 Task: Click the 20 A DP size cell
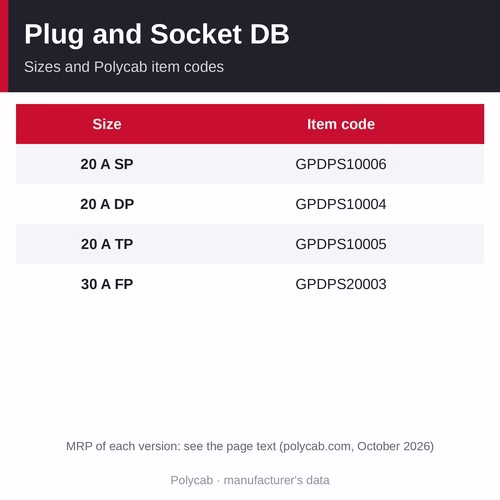tap(107, 204)
